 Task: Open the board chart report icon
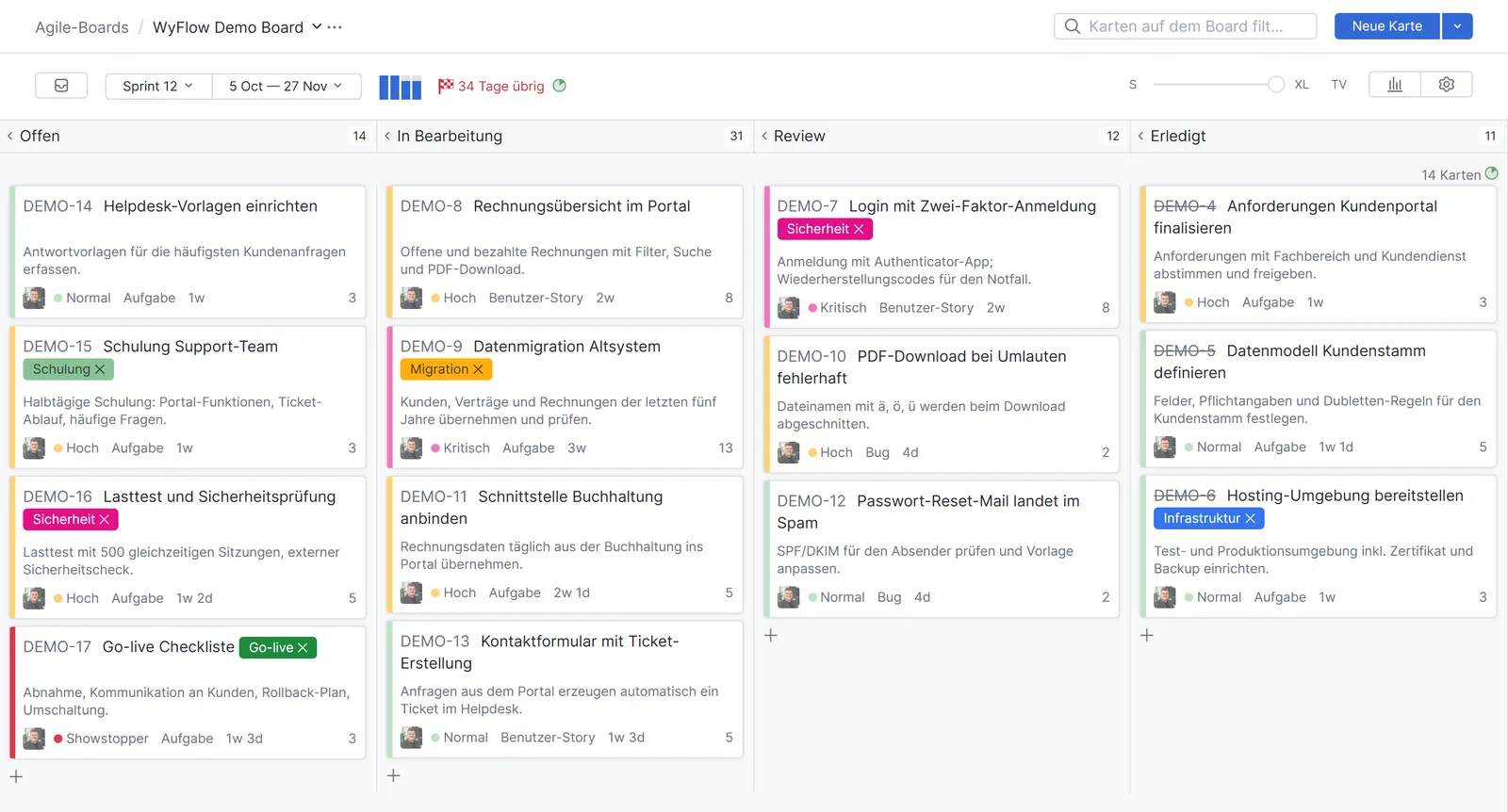1395,85
